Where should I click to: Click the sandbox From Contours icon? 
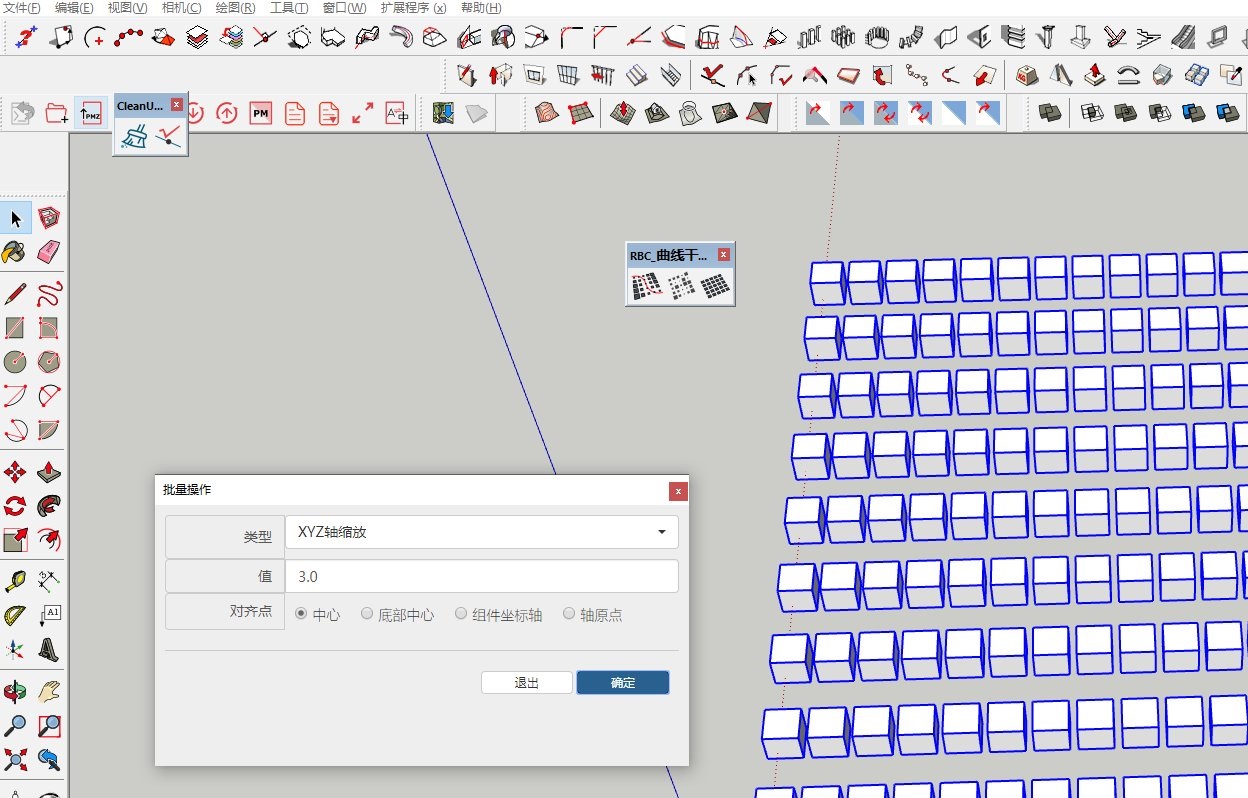tap(546, 113)
